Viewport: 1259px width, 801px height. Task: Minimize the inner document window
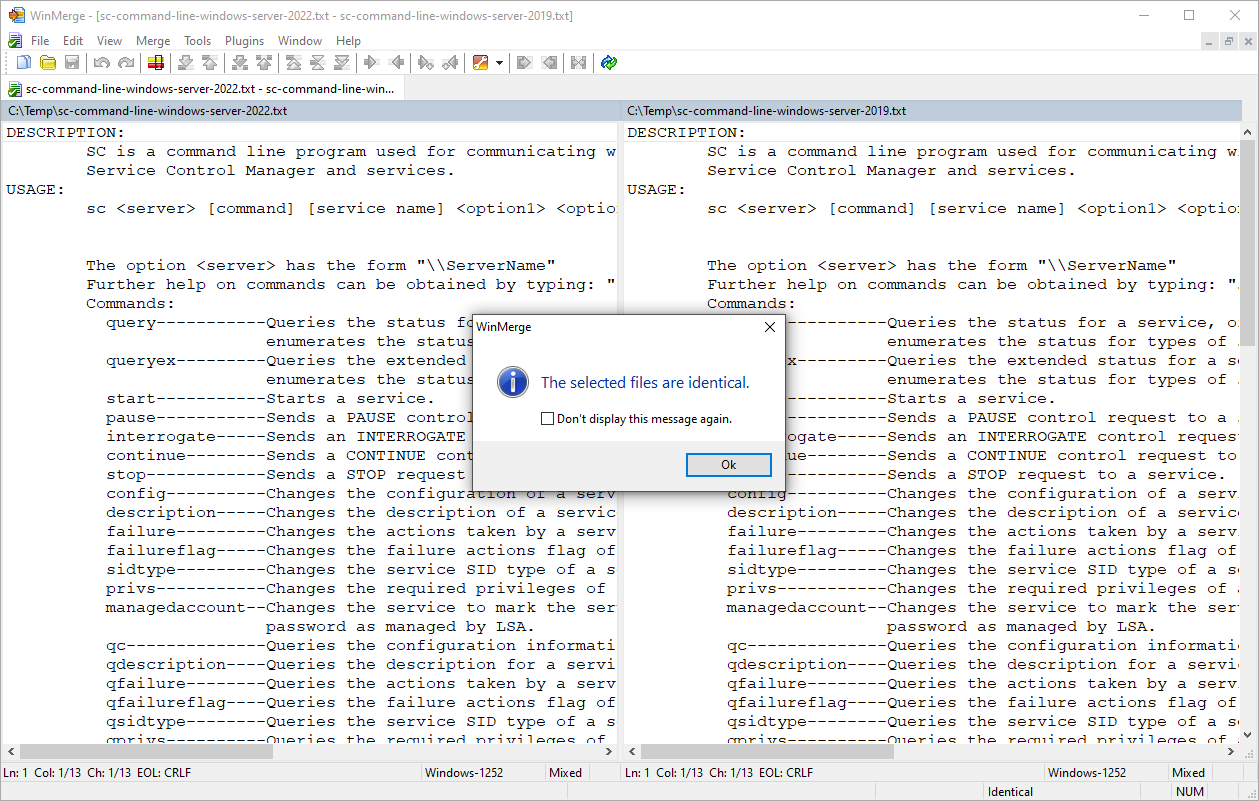coord(1210,41)
